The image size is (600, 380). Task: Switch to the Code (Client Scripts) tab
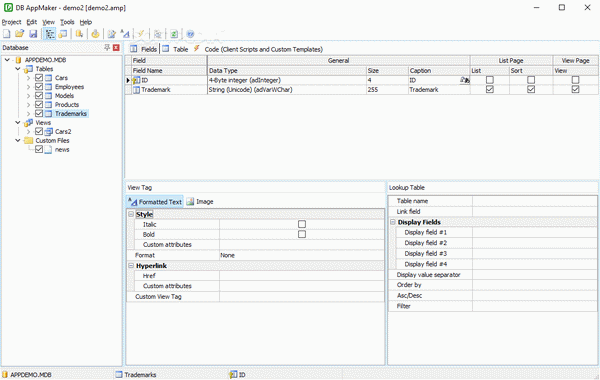(258, 49)
